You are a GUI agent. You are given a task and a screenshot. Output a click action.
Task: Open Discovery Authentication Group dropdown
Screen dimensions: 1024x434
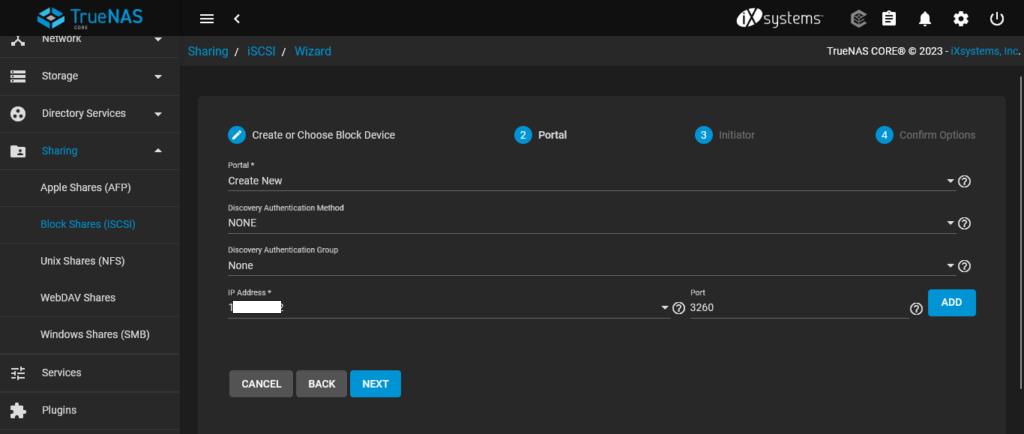click(590, 266)
